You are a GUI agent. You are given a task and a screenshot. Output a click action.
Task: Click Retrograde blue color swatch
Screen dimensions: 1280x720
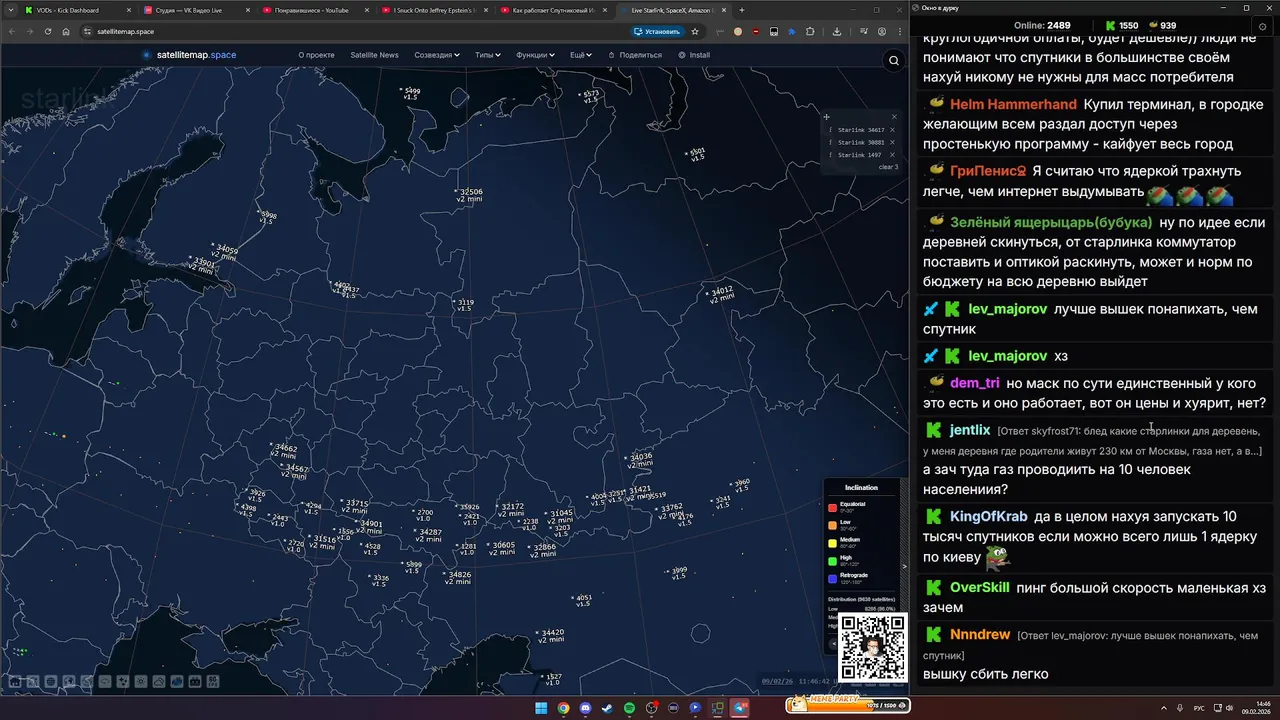pos(832,579)
